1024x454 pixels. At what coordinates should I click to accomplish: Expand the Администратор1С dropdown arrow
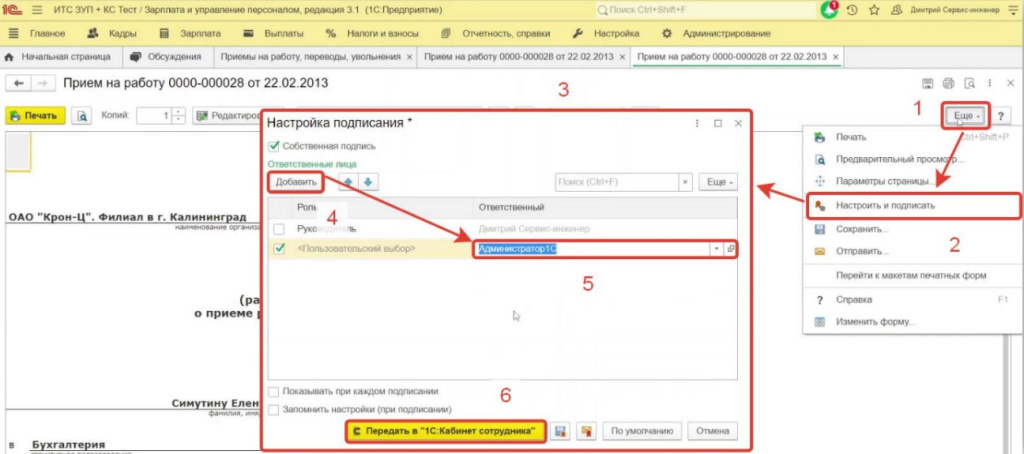[717, 249]
